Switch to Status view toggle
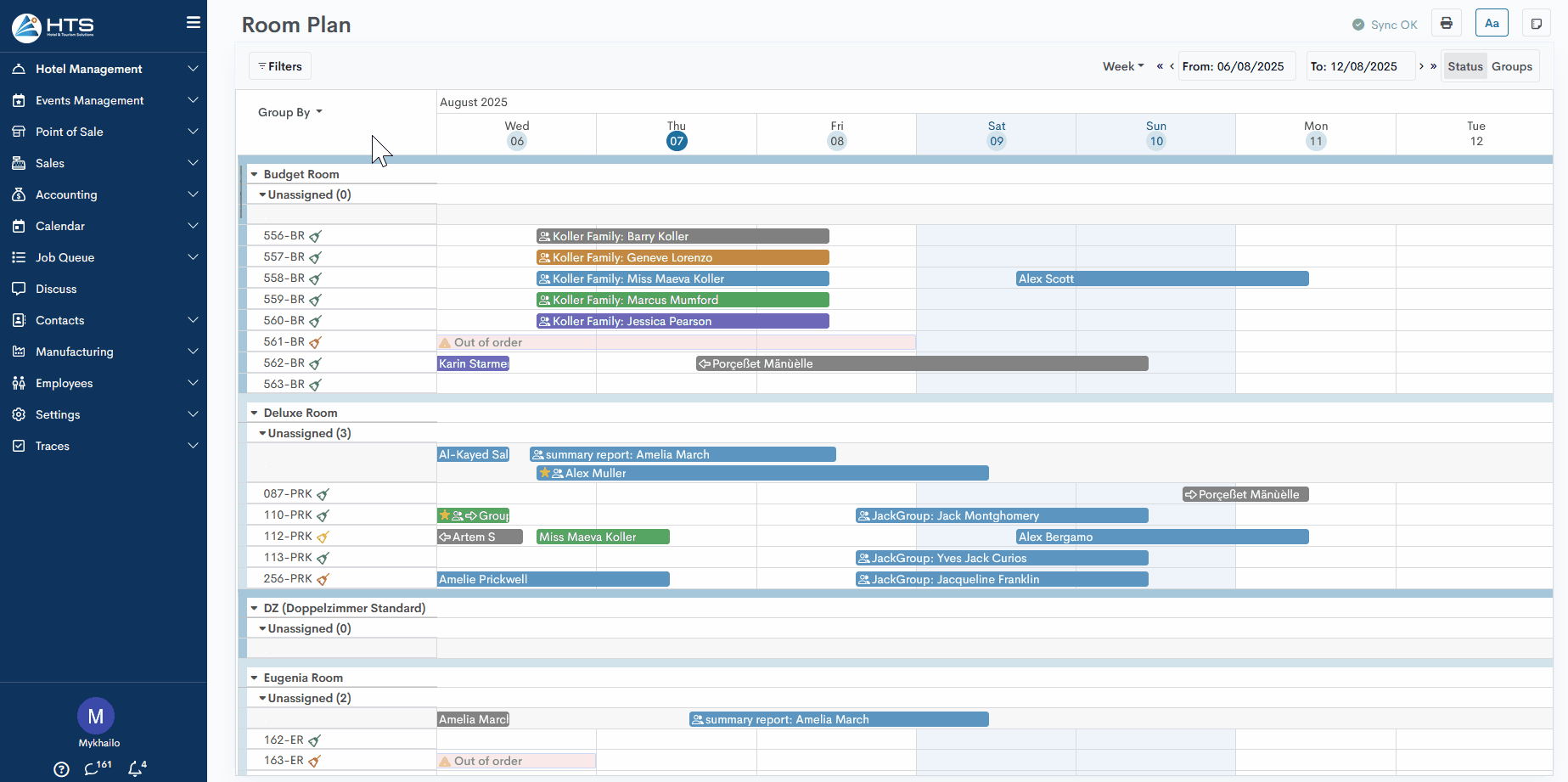Image resolution: width=1568 pixels, height=782 pixels. (1464, 66)
